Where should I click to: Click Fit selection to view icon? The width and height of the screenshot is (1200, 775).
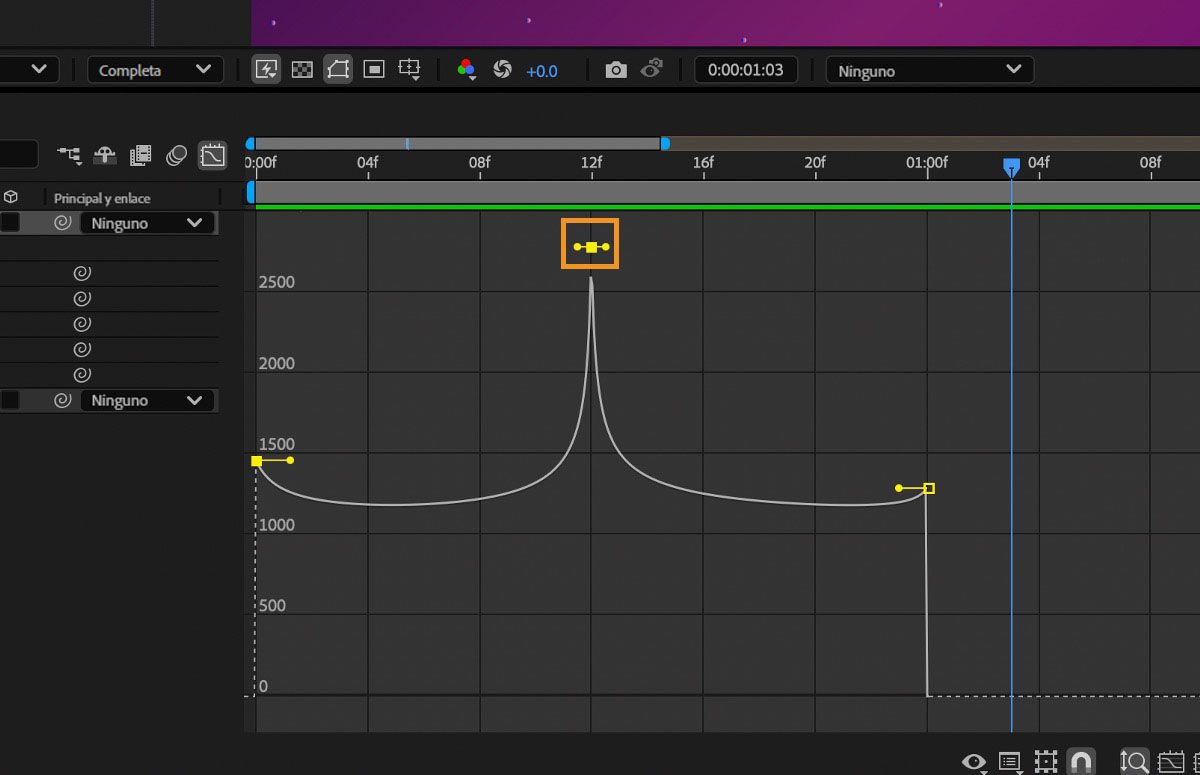1170,762
